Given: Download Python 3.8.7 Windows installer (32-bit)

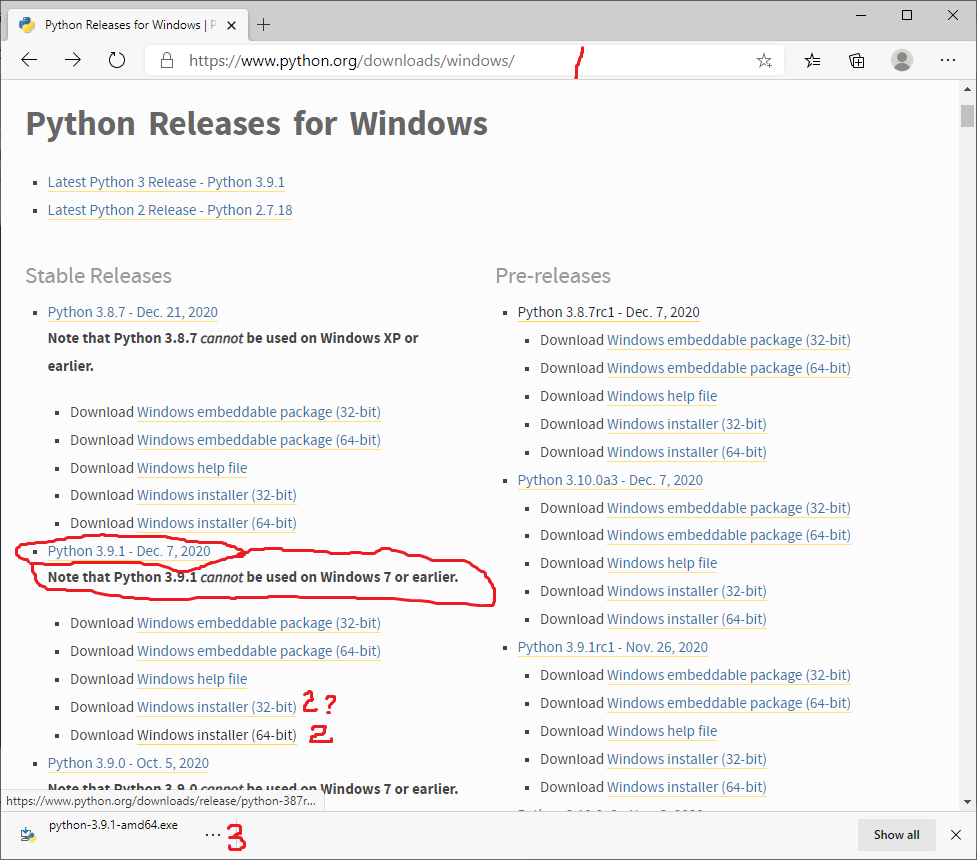Looking at the screenshot, I should point(216,495).
